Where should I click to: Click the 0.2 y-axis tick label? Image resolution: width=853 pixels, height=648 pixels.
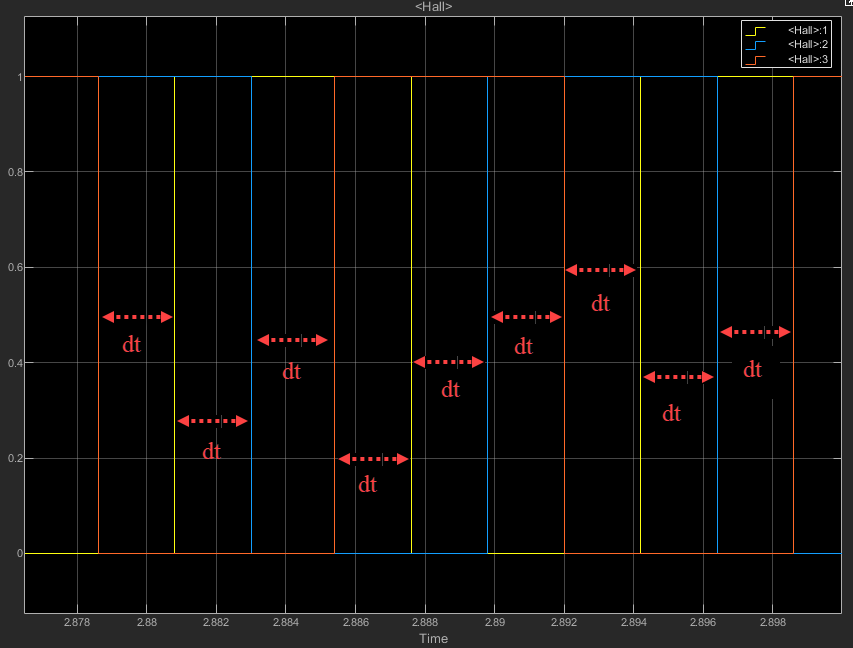click(x=10, y=458)
